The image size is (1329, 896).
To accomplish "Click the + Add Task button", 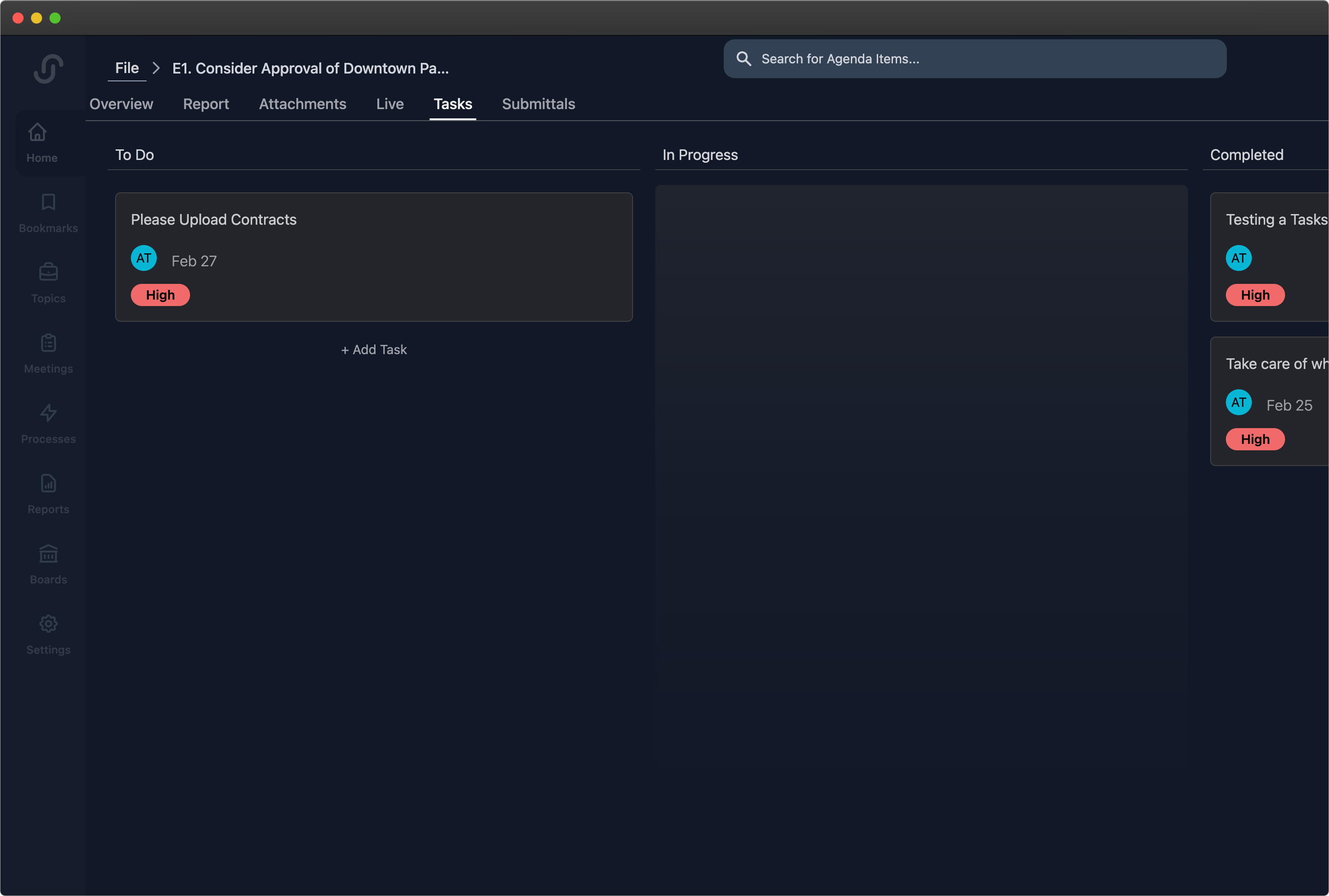I will tap(374, 350).
